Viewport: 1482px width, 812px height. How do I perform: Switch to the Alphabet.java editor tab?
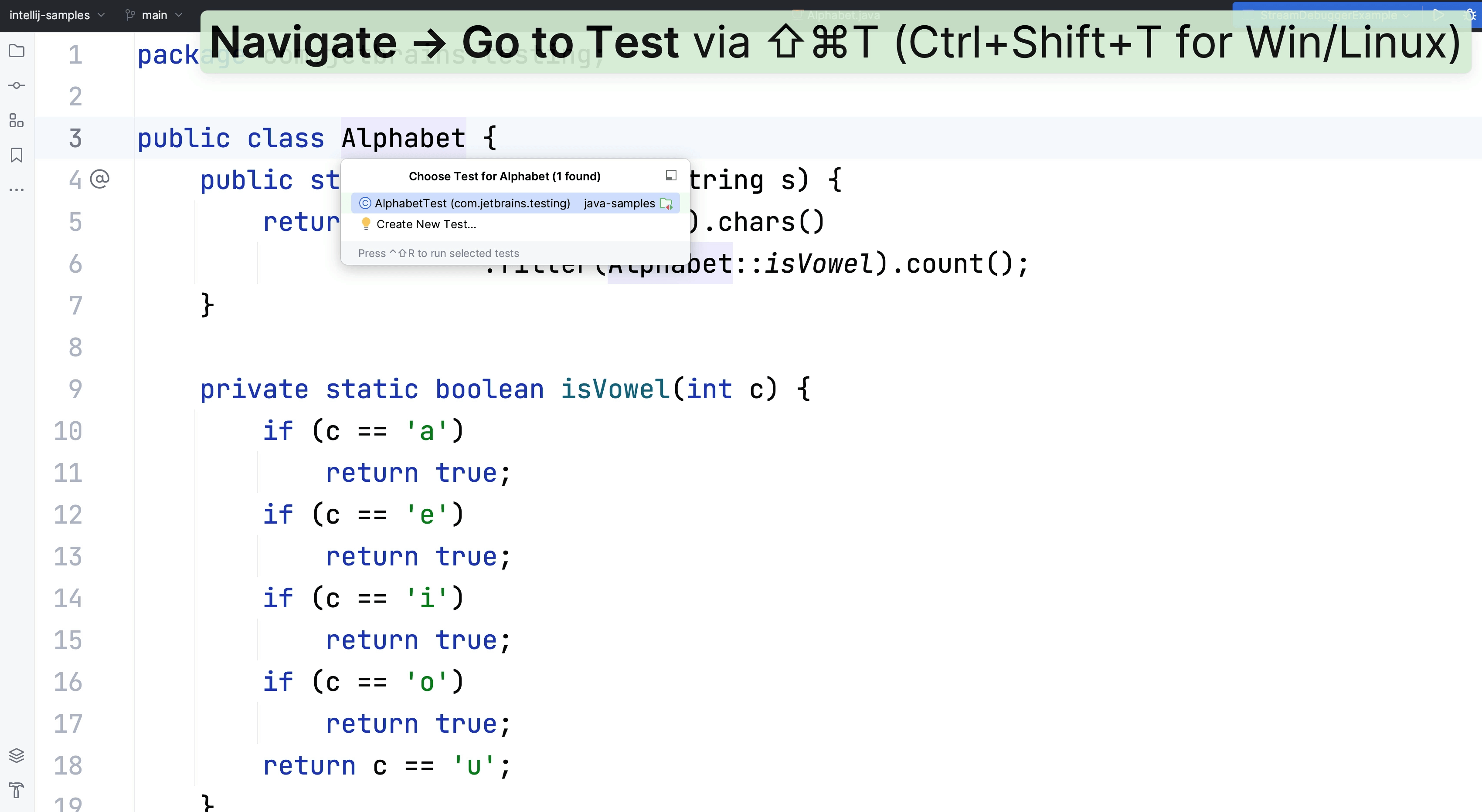coord(843,15)
